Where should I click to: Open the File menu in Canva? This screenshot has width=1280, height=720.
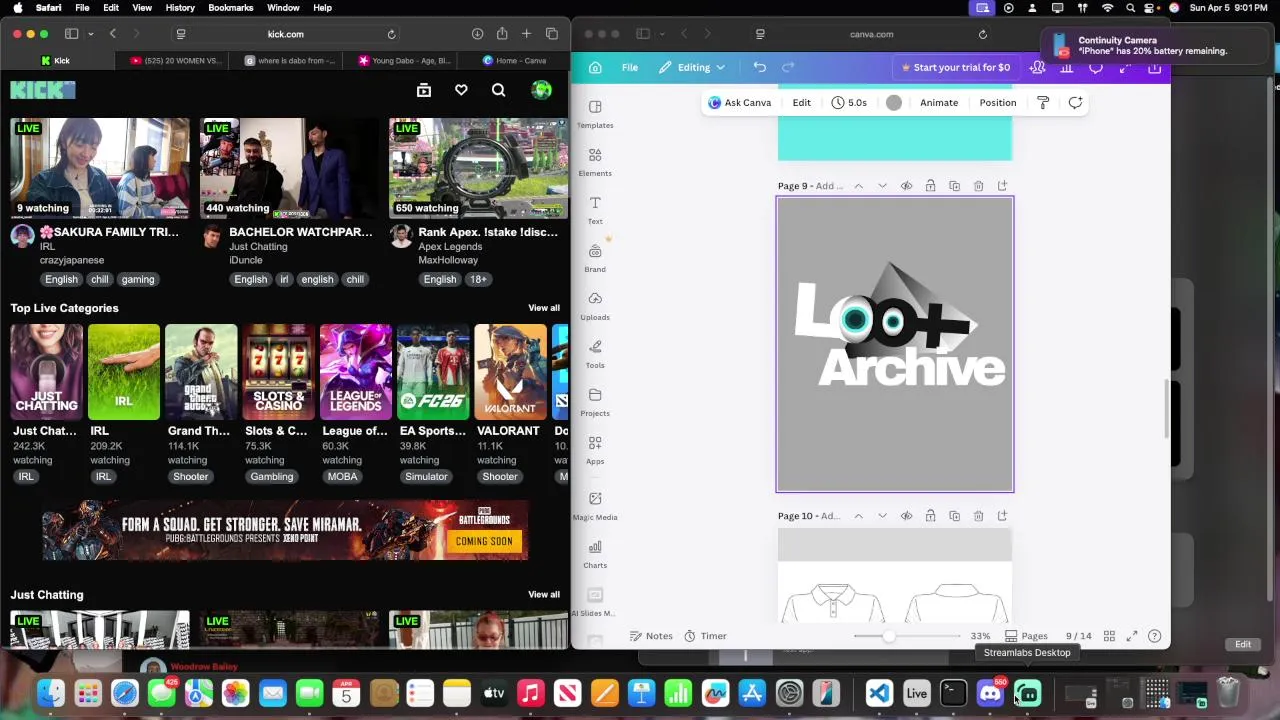(x=630, y=67)
